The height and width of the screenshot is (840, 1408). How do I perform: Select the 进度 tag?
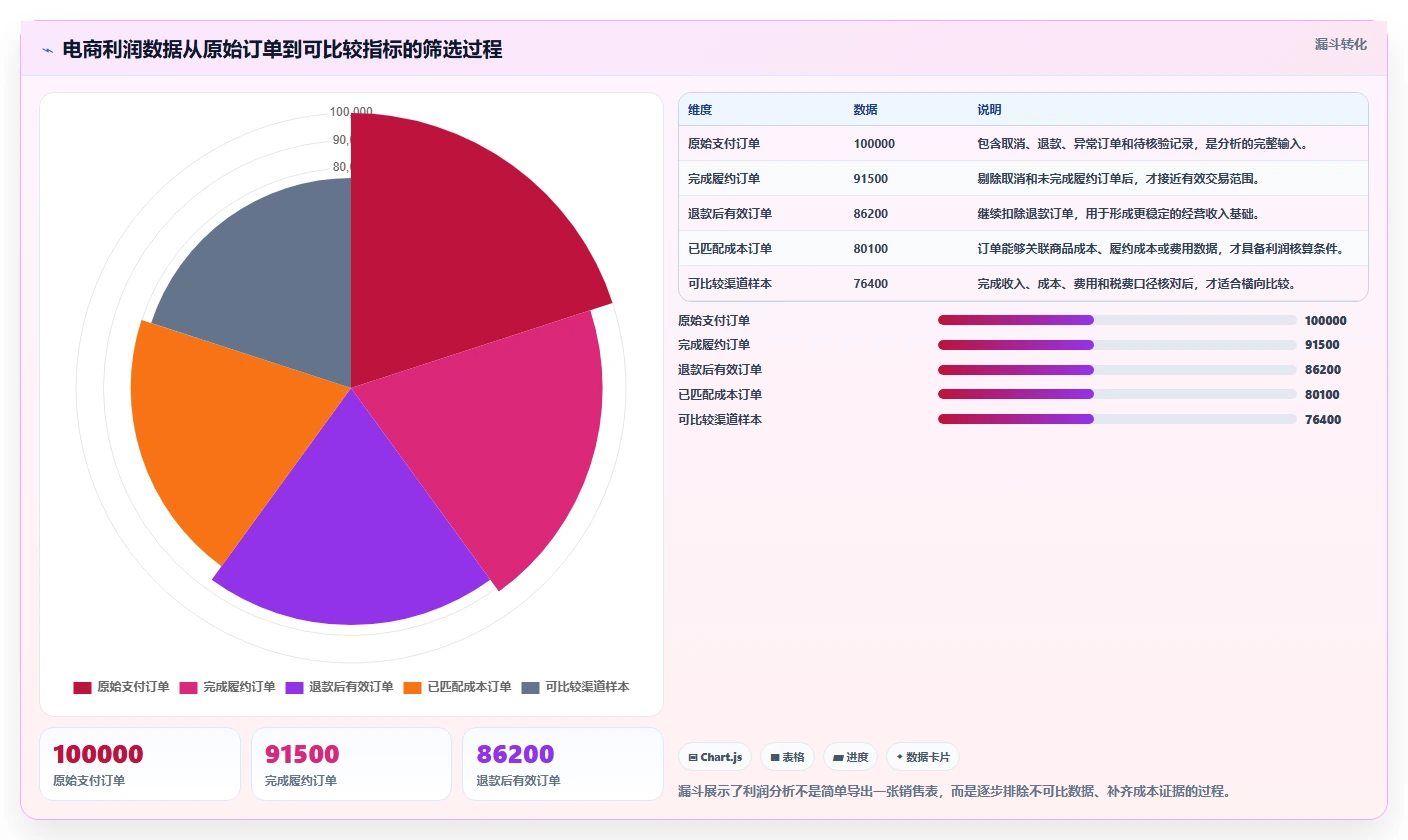[x=851, y=757]
